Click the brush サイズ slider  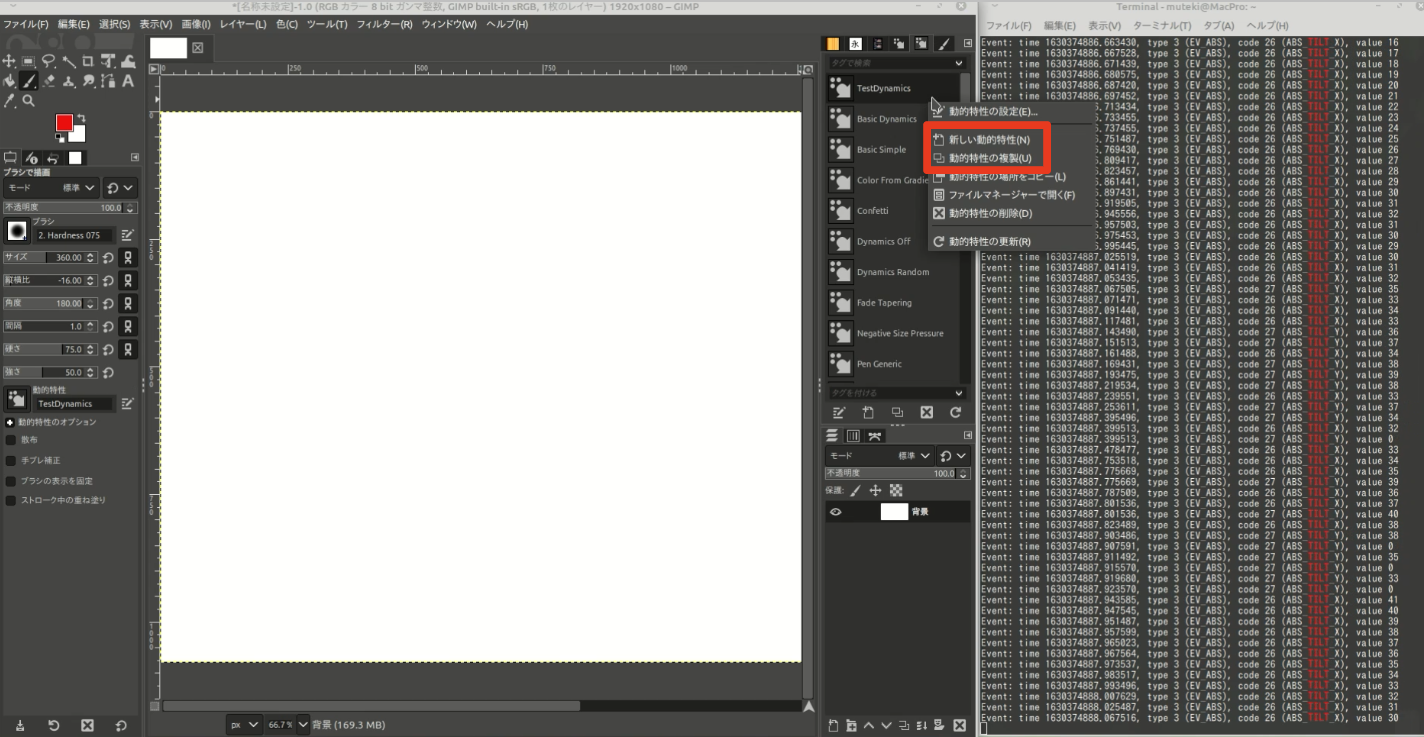click(49, 257)
